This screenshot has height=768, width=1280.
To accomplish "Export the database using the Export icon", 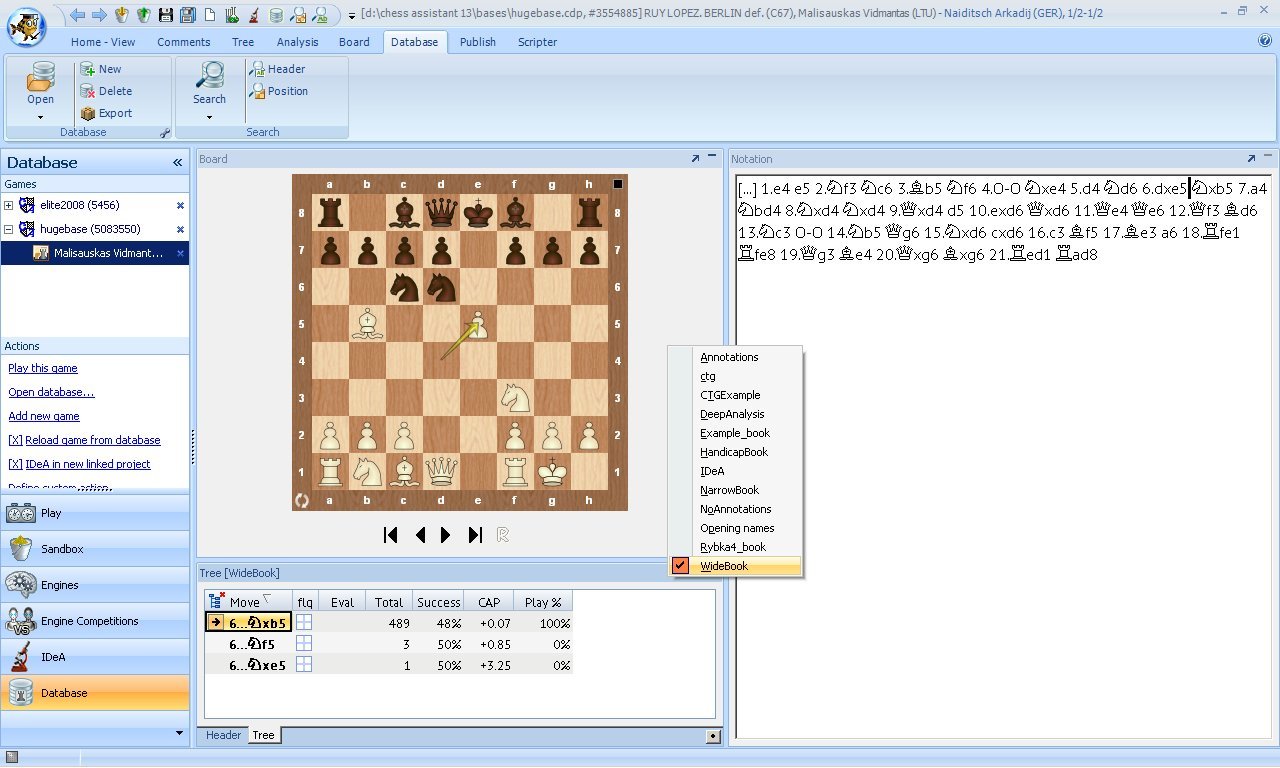I will tap(112, 112).
